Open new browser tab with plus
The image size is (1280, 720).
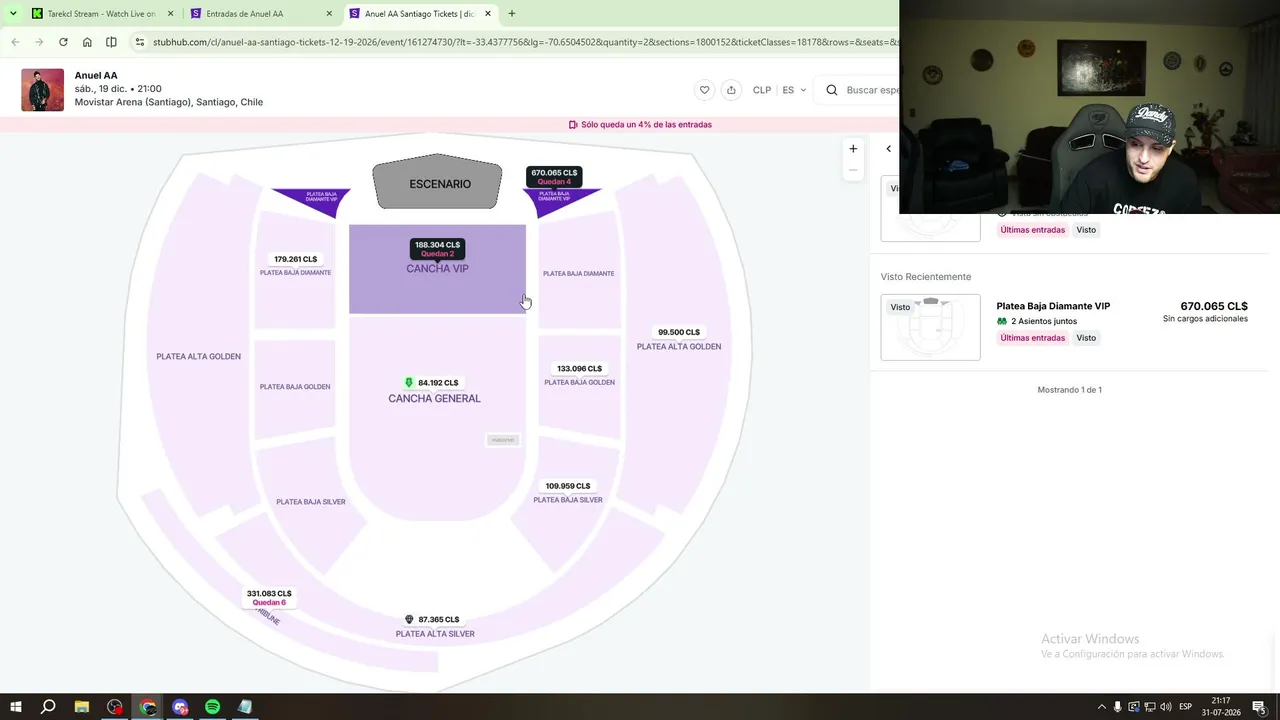[x=512, y=14]
